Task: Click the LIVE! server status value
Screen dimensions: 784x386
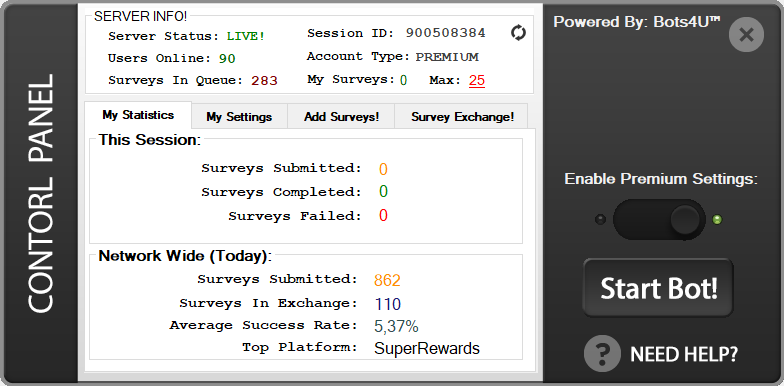Action: [246, 36]
